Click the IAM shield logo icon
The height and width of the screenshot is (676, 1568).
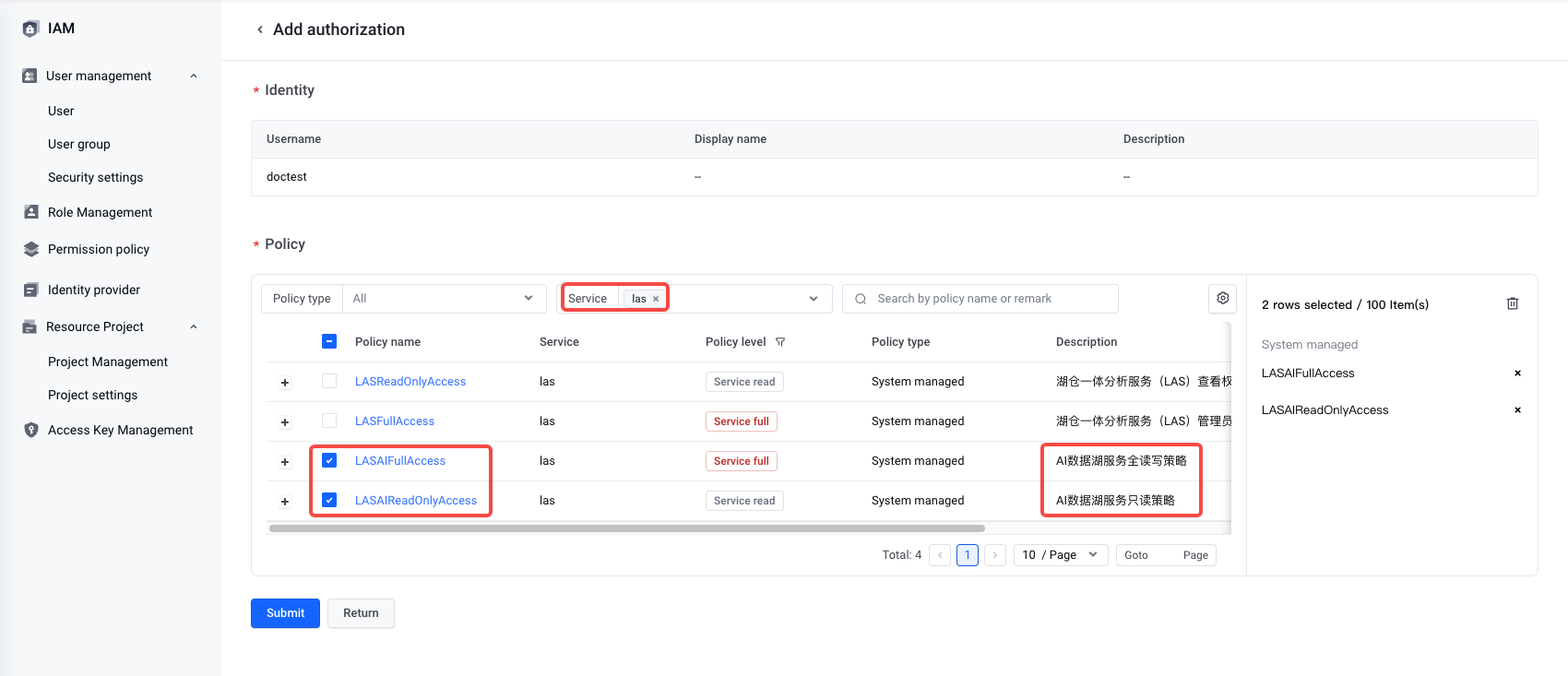[x=30, y=29]
